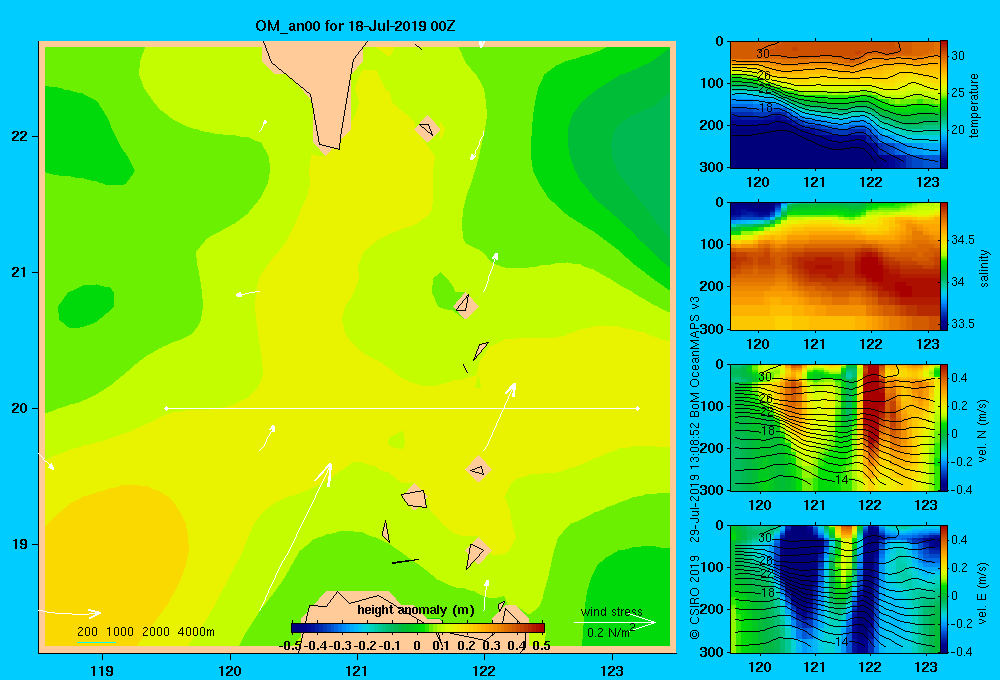This screenshot has width=1000, height=680.
Task: Click longitude label 121 under the main map
Action: (357, 670)
